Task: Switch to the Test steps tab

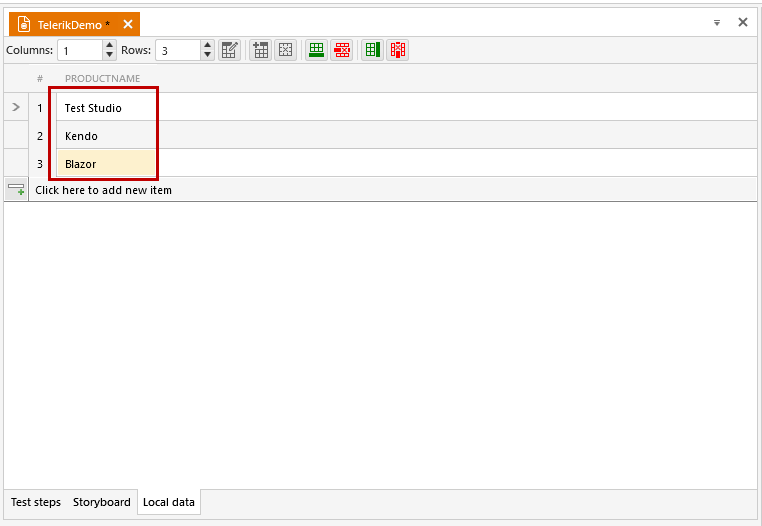Action: pos(36,502)
